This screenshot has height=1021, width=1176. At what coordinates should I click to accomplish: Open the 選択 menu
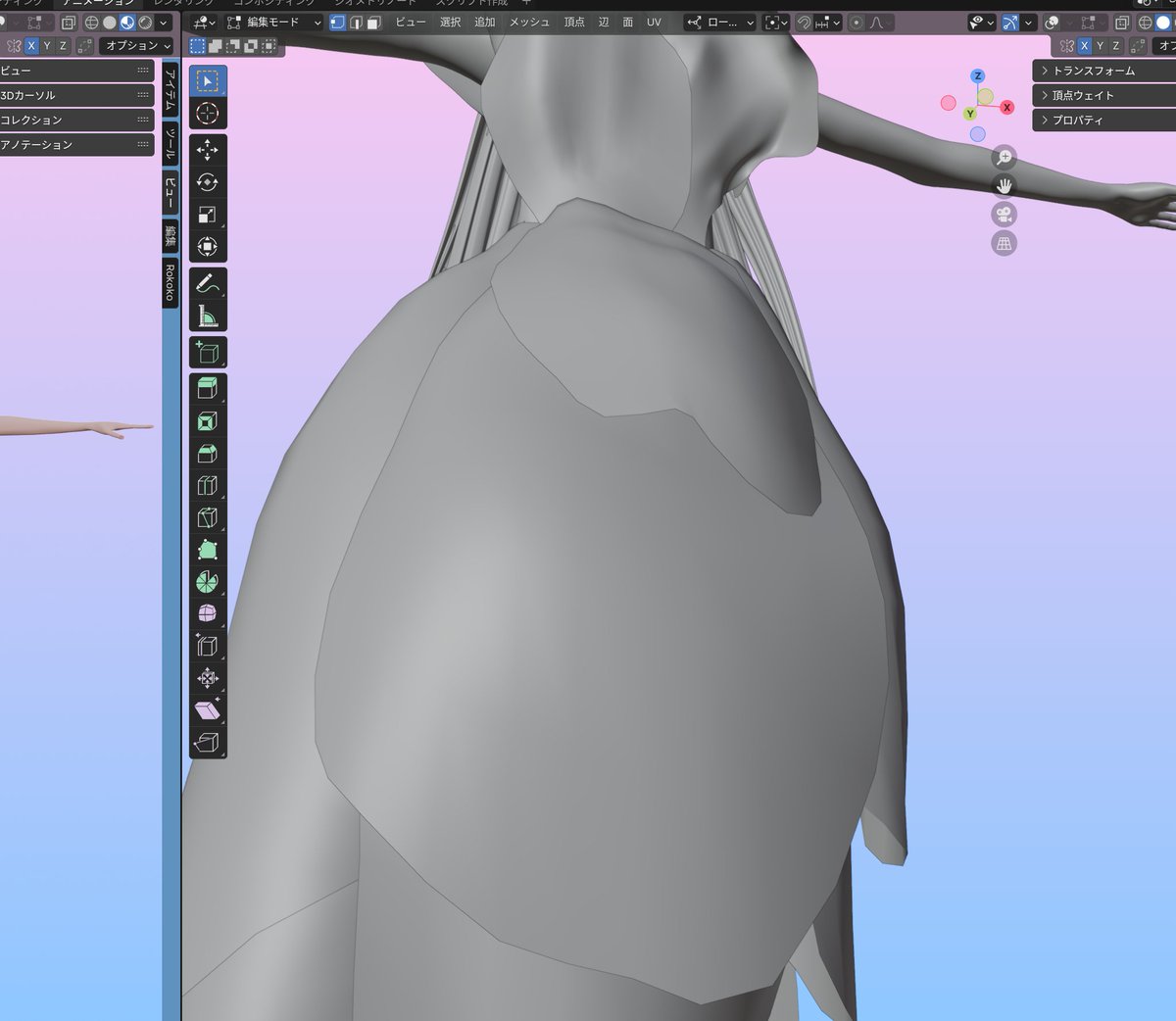450,22
